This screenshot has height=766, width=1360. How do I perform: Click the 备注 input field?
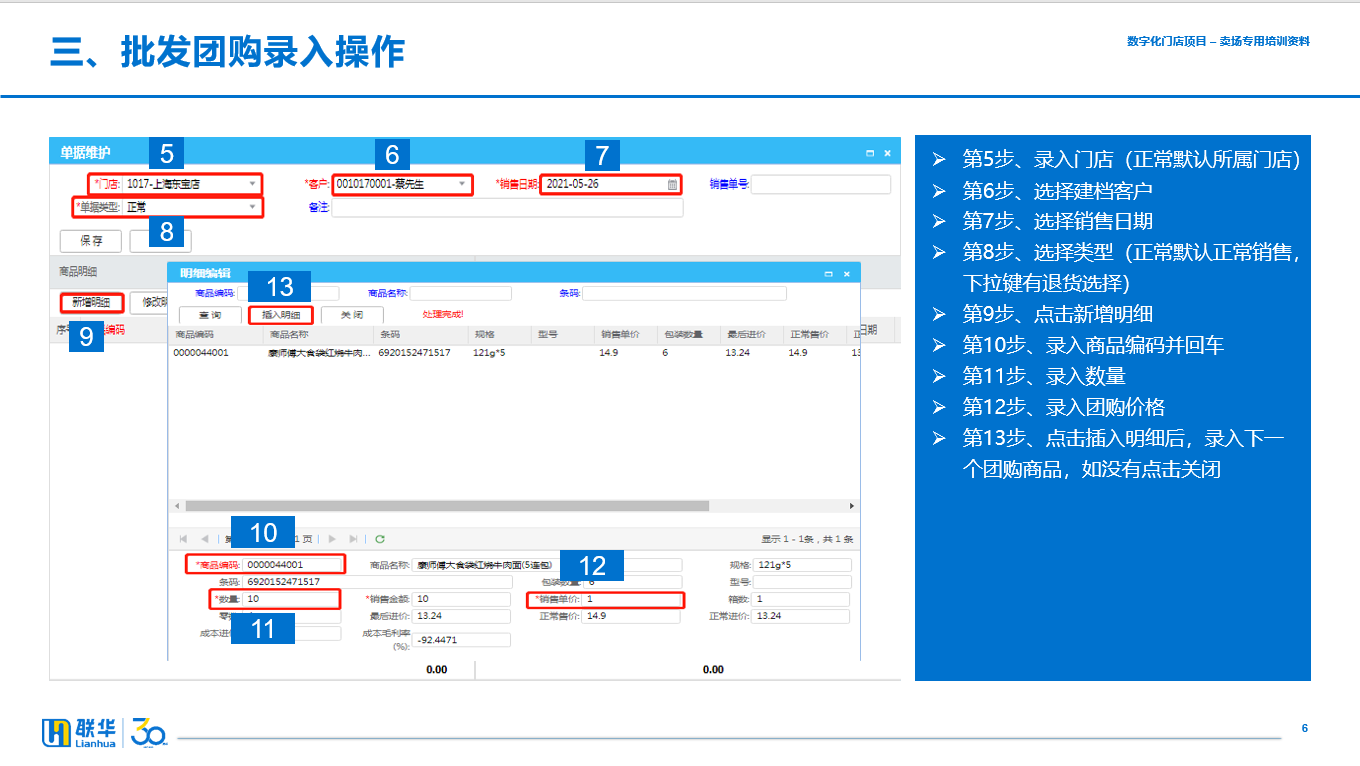[x=507, y=207]
